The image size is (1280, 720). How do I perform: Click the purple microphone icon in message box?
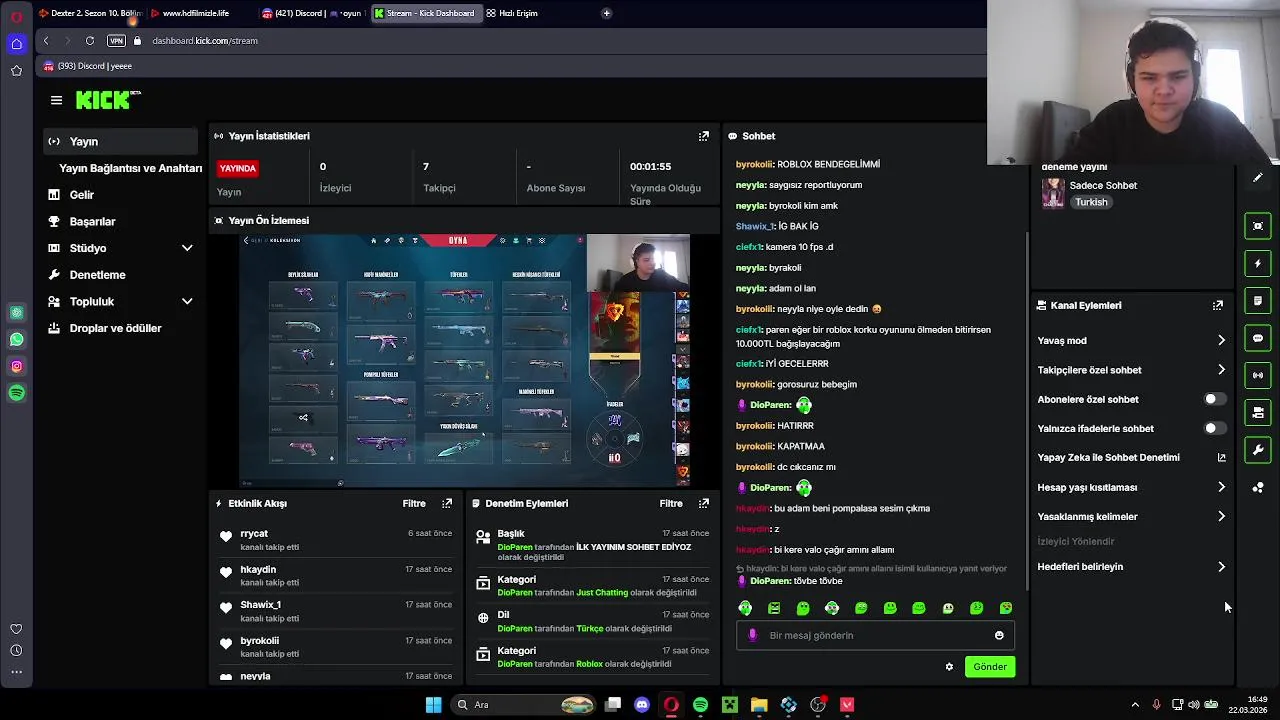coord(753,635)
